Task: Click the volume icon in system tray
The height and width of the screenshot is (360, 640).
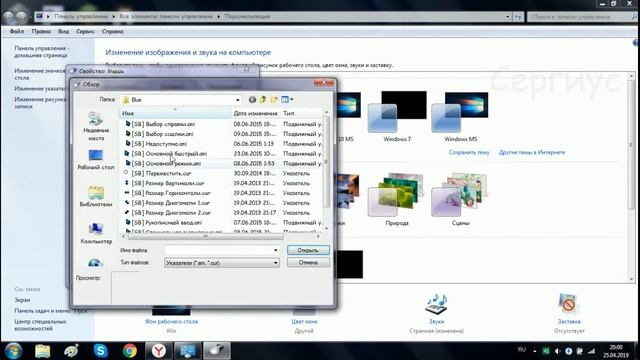Action: pos(558,351)
